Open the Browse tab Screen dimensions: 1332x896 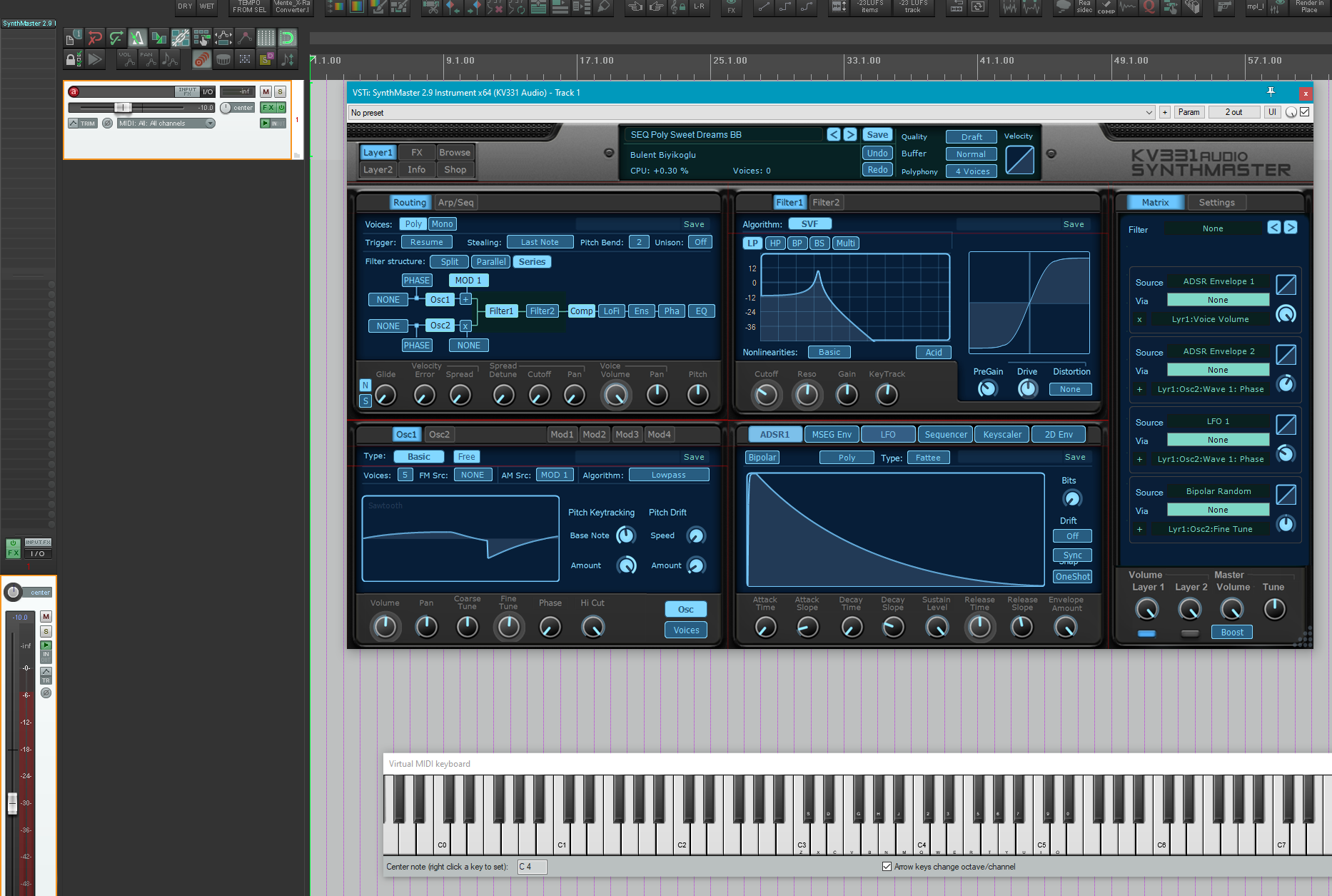point(455,153)
